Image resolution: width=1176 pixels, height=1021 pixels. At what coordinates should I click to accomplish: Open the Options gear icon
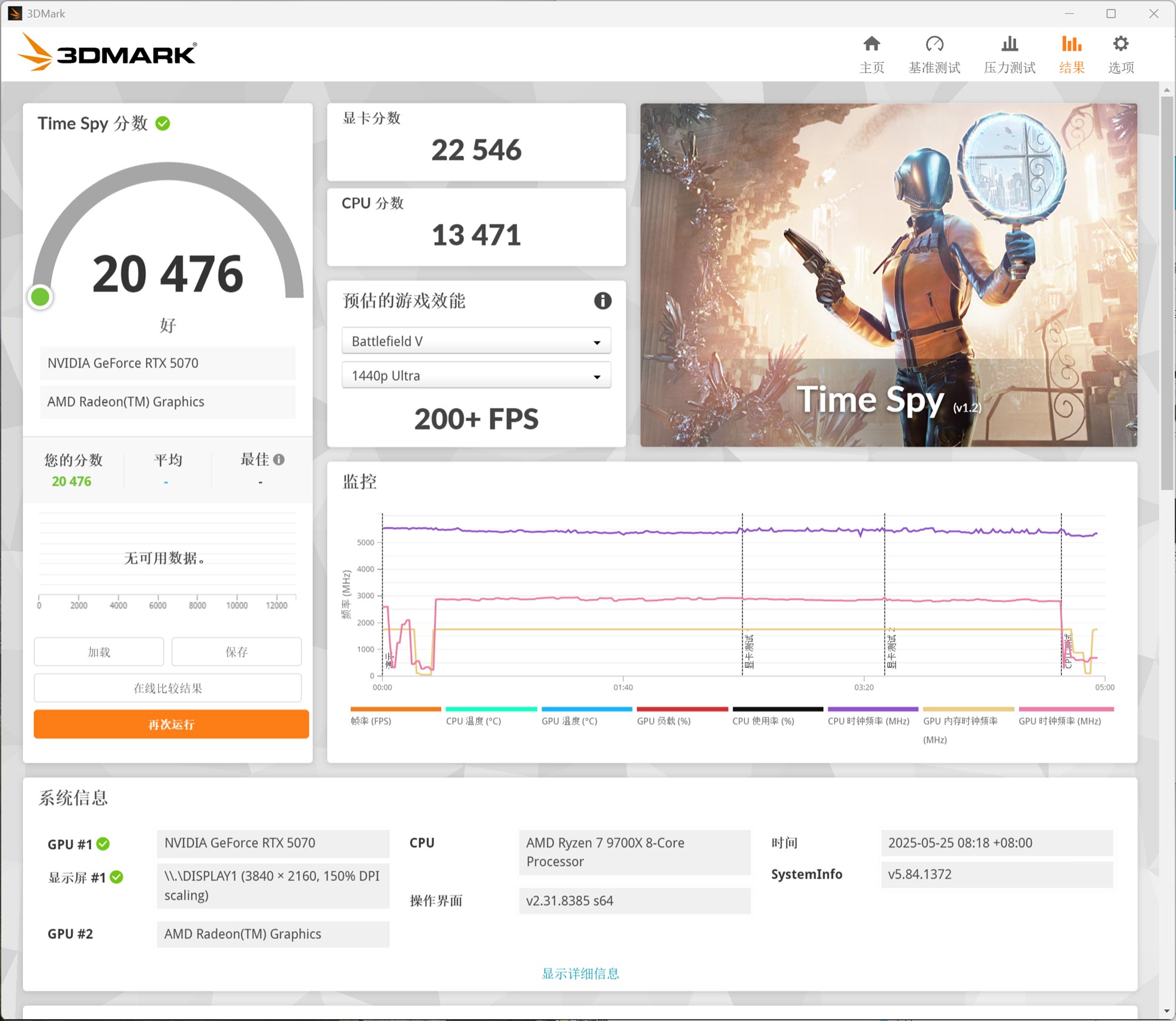(1121, 45)
